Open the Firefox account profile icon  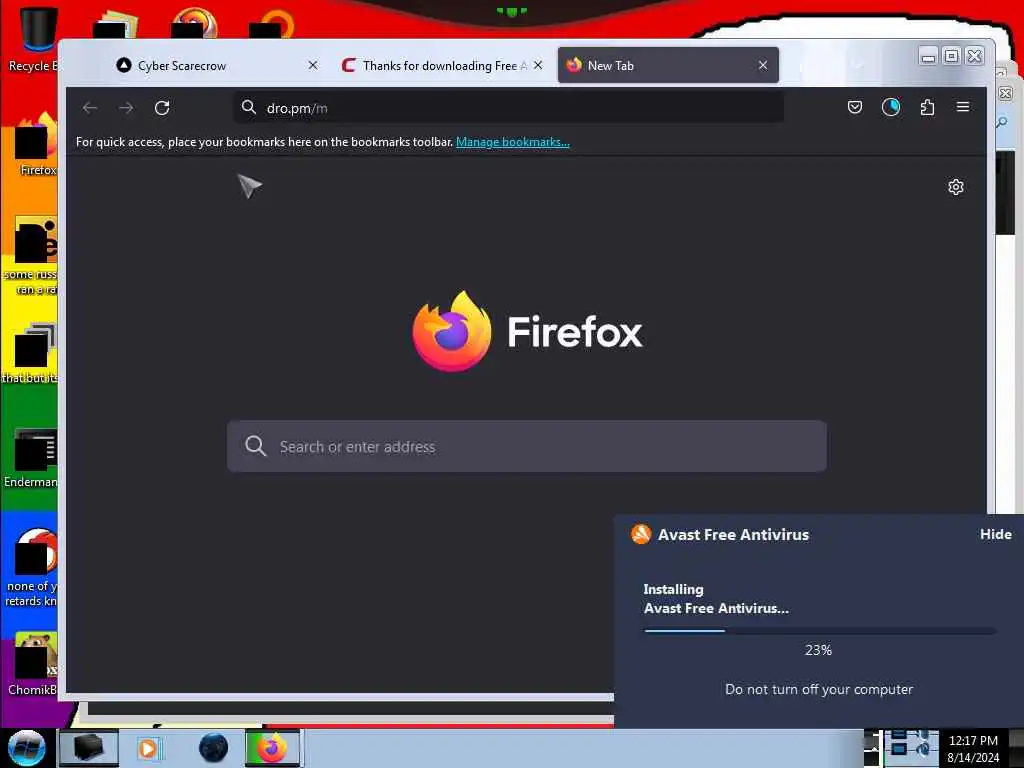891,107
